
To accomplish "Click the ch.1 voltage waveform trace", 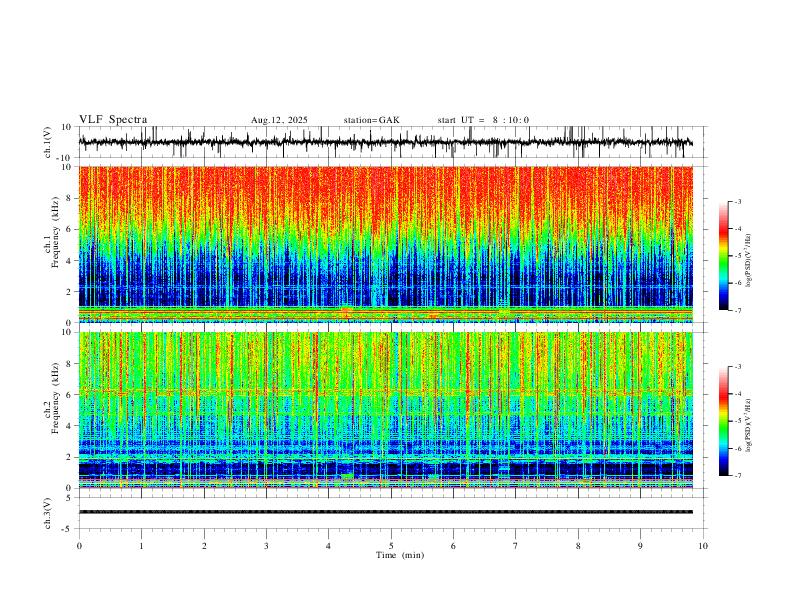I will tap(385, 142).
